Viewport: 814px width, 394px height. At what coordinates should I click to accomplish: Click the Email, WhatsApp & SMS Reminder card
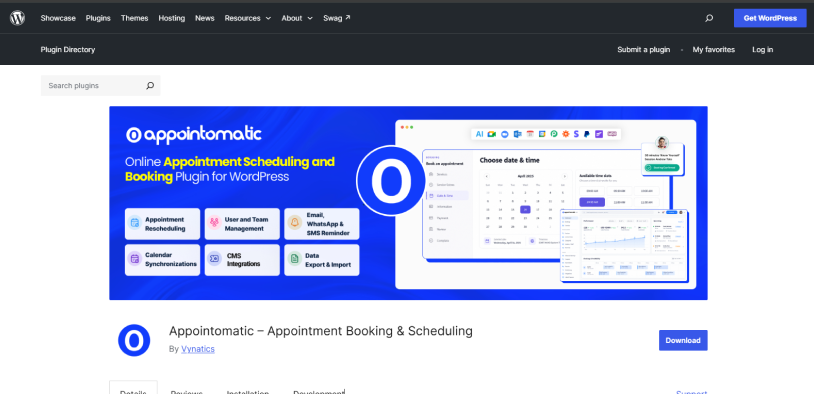click(x=322, y=224)
